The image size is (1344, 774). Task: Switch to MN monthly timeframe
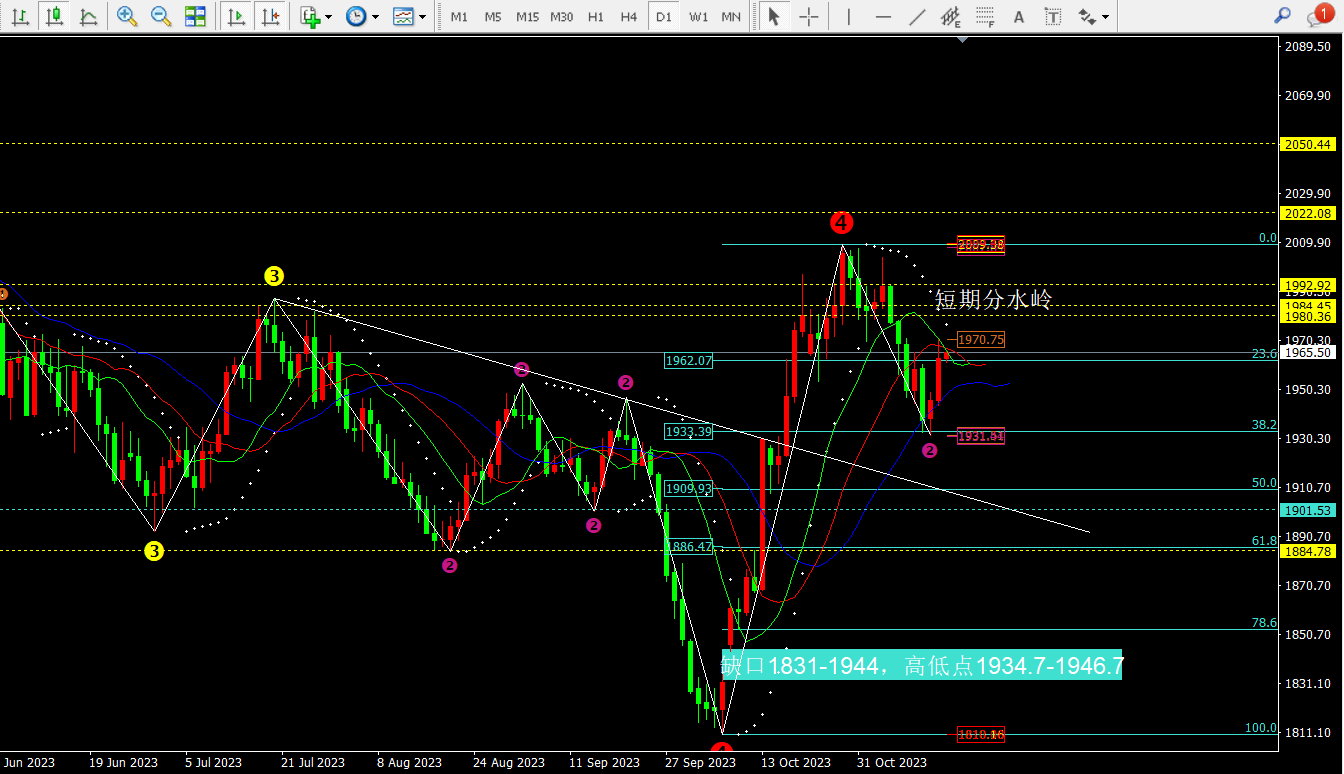[x=732, y=17]
